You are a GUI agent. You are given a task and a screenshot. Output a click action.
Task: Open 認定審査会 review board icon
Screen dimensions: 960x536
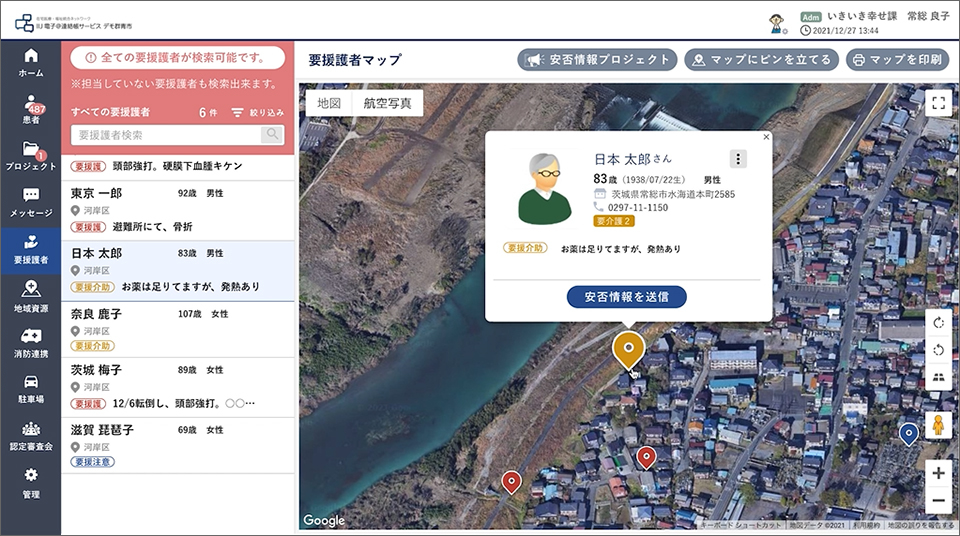tap(30, 434)
